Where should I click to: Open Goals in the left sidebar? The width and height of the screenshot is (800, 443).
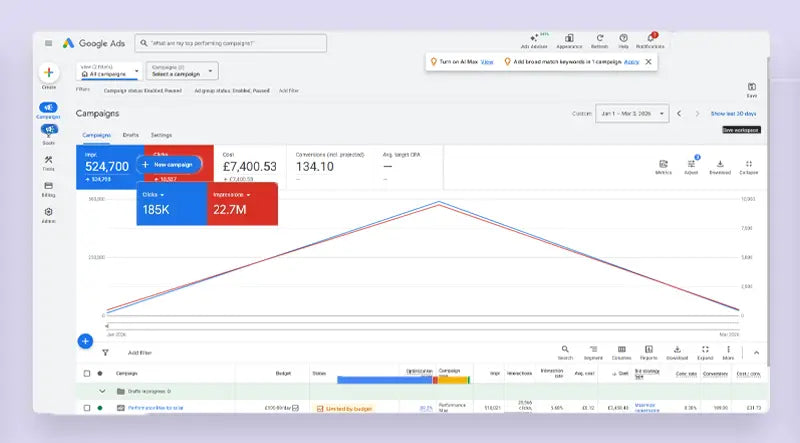click(x=48, y=134)
